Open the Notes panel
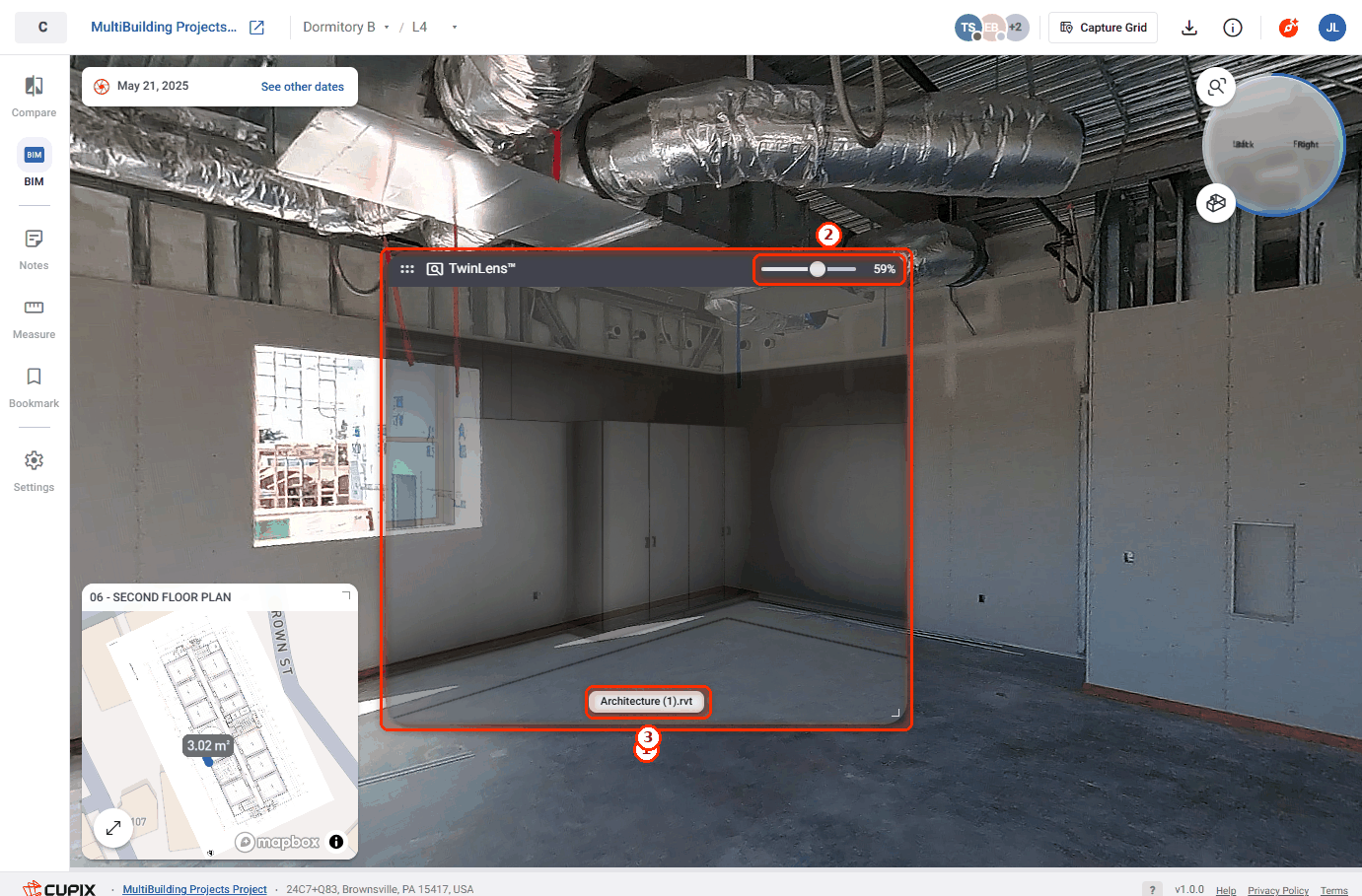 coord(34,249)
